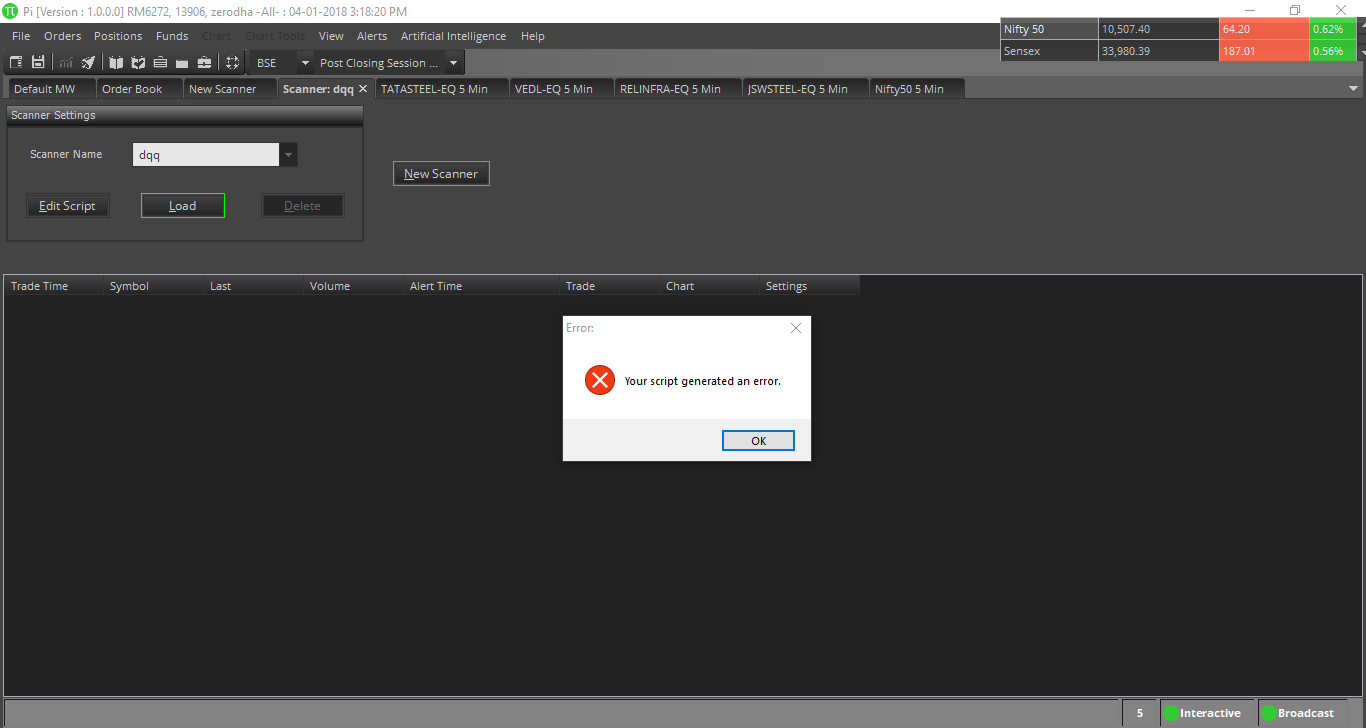Click the Edit Script button
1366x728 pixels.
click(67, 206)
